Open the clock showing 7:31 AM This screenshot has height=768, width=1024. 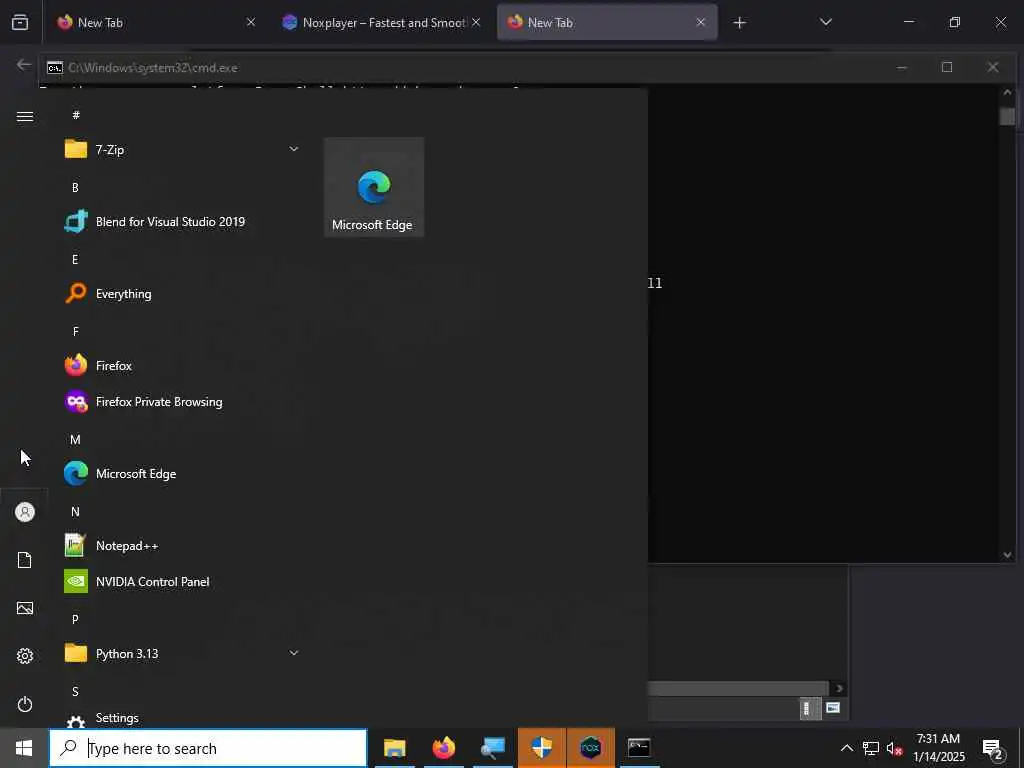coord(938,748)
